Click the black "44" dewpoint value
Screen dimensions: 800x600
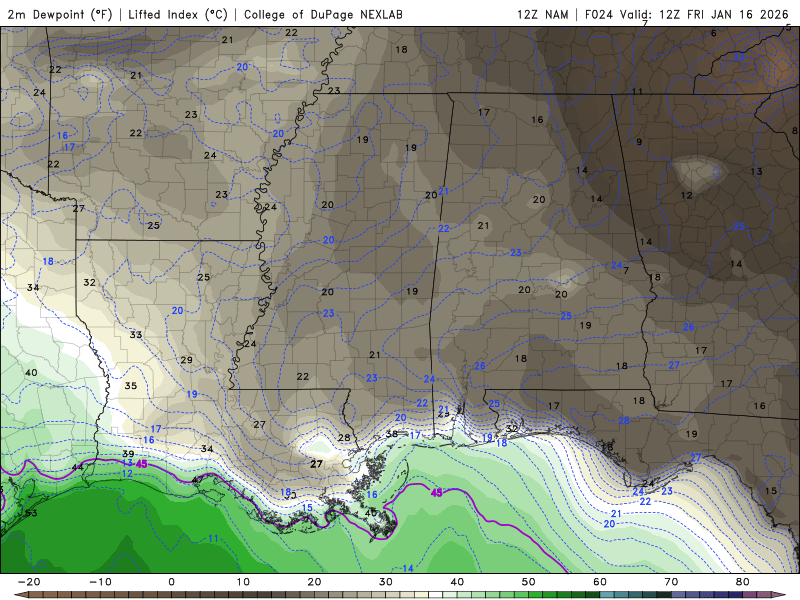point(78,467)
